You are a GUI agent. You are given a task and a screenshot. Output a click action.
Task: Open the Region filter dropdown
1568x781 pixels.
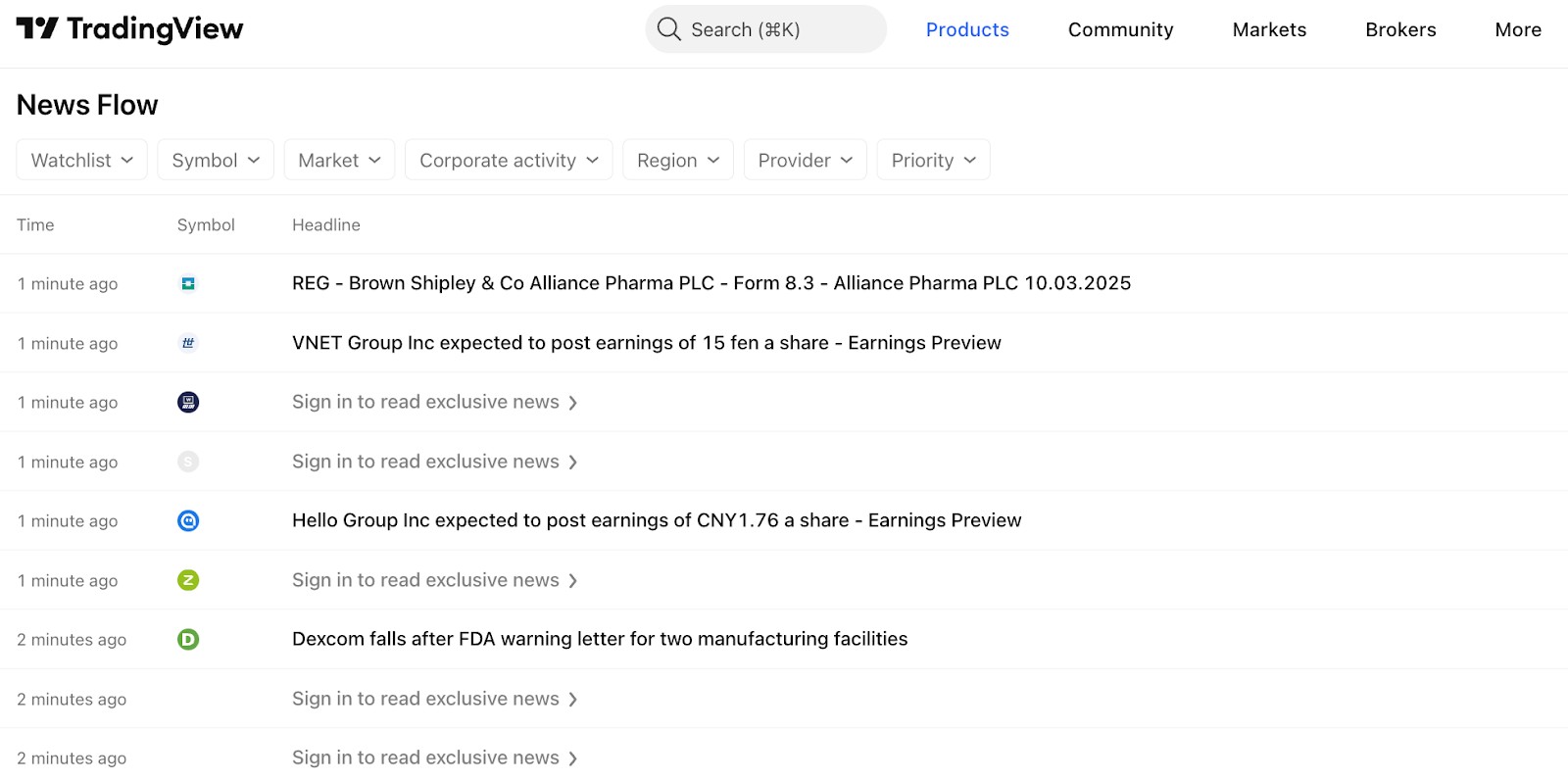(x=678, y=160)
